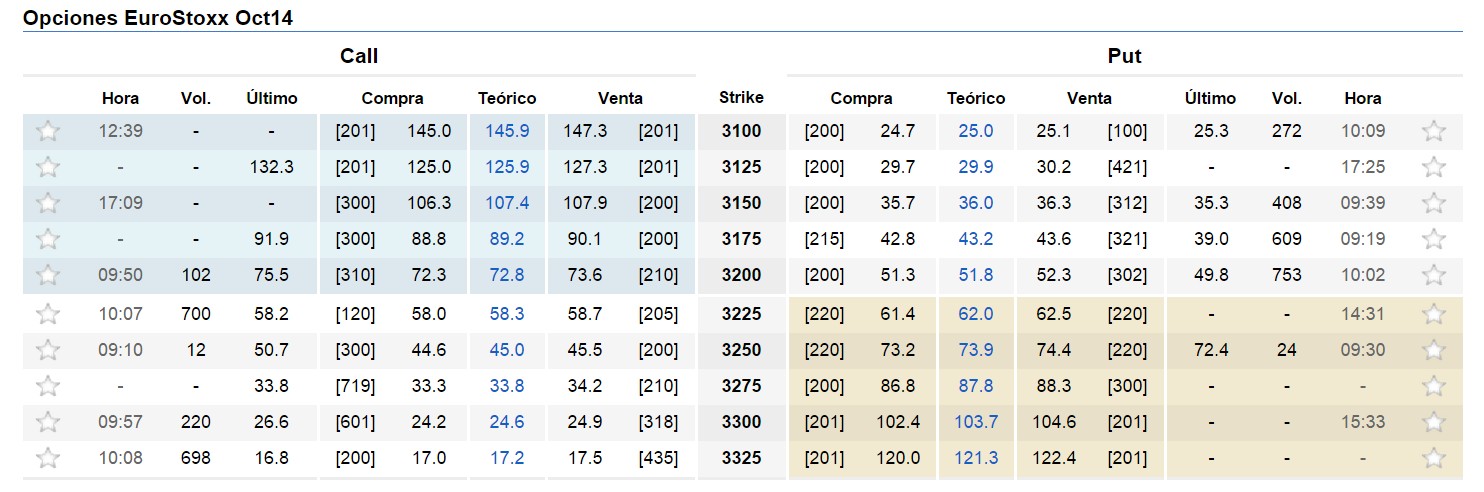Favorite the 3325 call option star
This screenshot has width=1484, height=492.
point(47,458)
